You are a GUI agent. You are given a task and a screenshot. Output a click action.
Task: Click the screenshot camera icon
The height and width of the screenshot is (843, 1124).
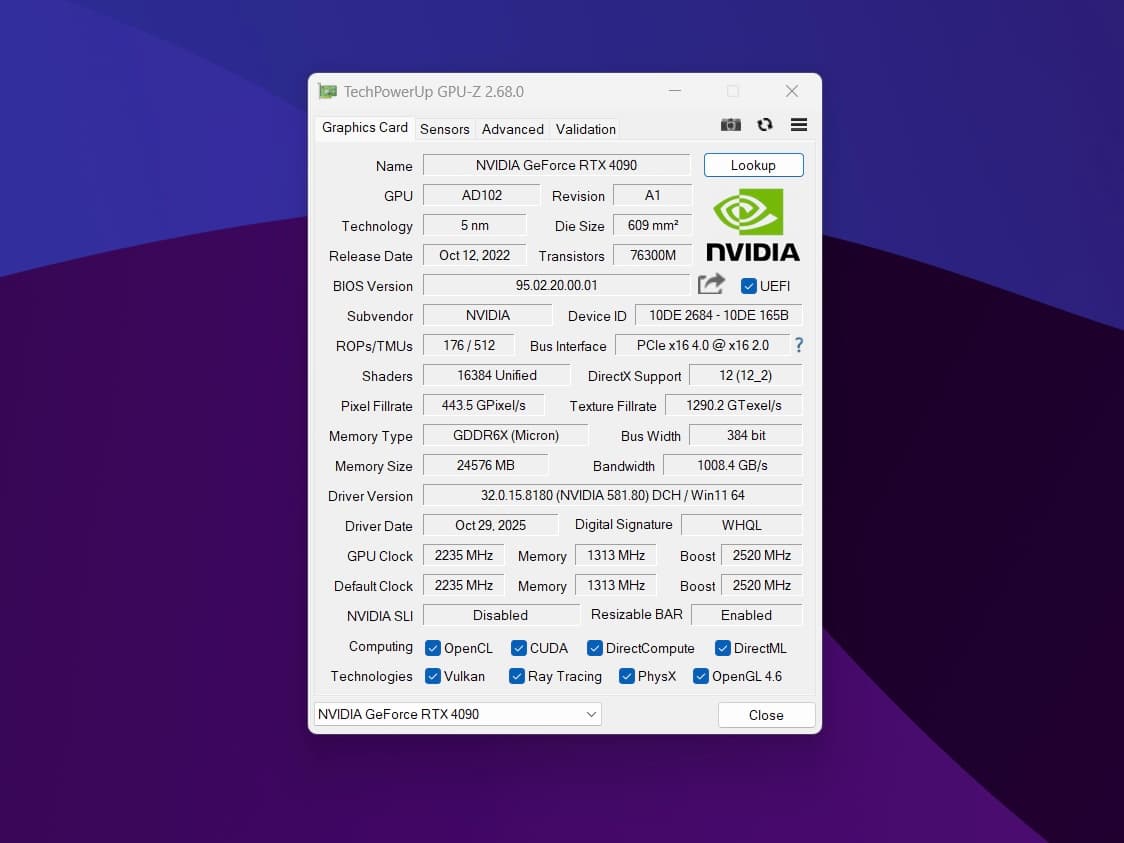click(730, 125)
